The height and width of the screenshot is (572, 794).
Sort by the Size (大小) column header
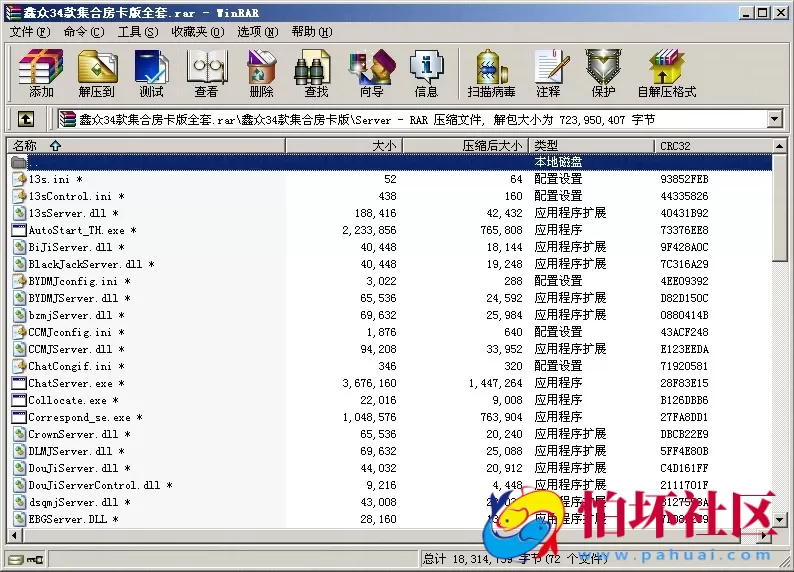(x=344, y=146)
